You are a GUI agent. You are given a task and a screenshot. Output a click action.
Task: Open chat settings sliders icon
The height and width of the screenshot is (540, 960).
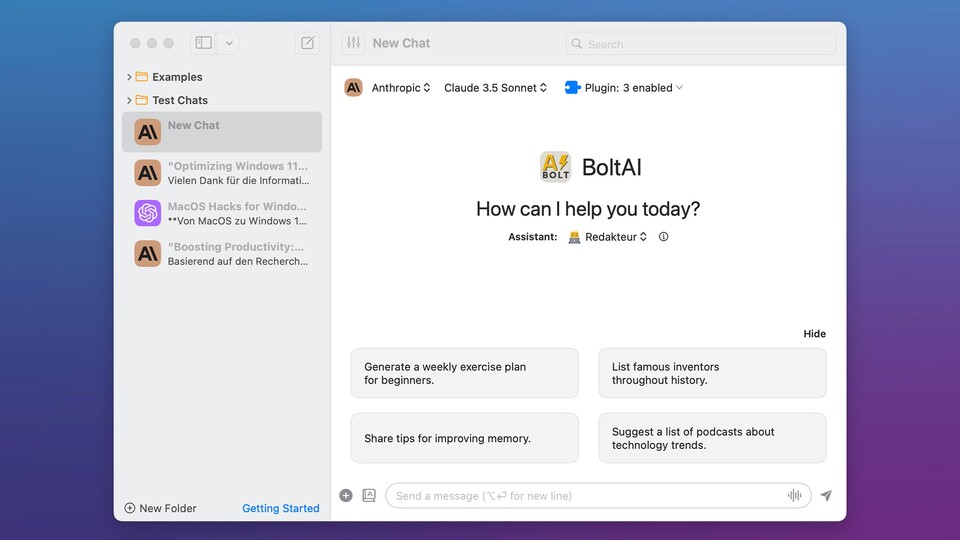tap(354, 43)
